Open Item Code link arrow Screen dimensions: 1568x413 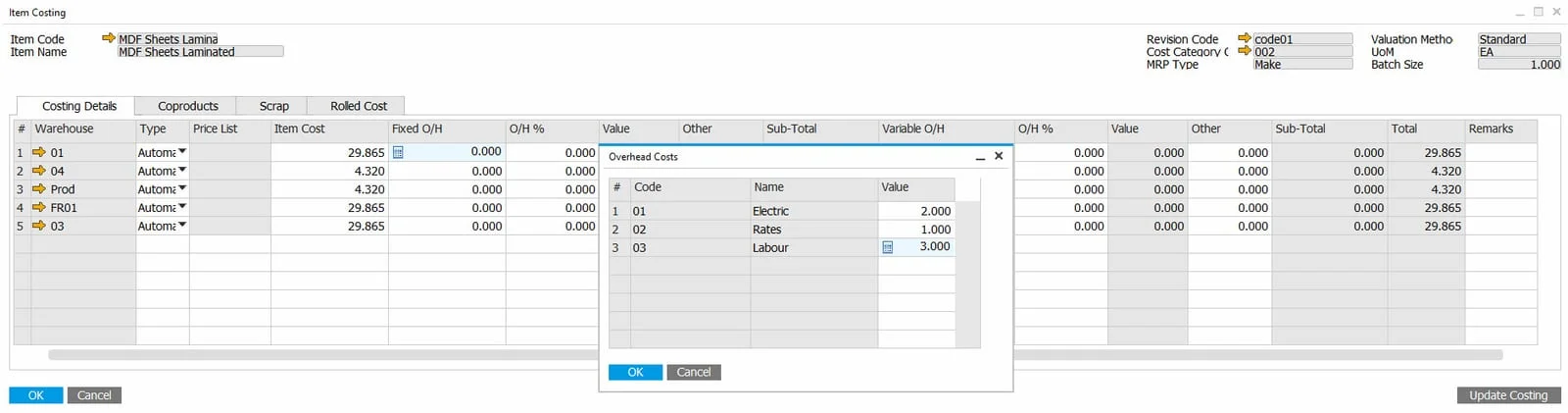(108, 38)
